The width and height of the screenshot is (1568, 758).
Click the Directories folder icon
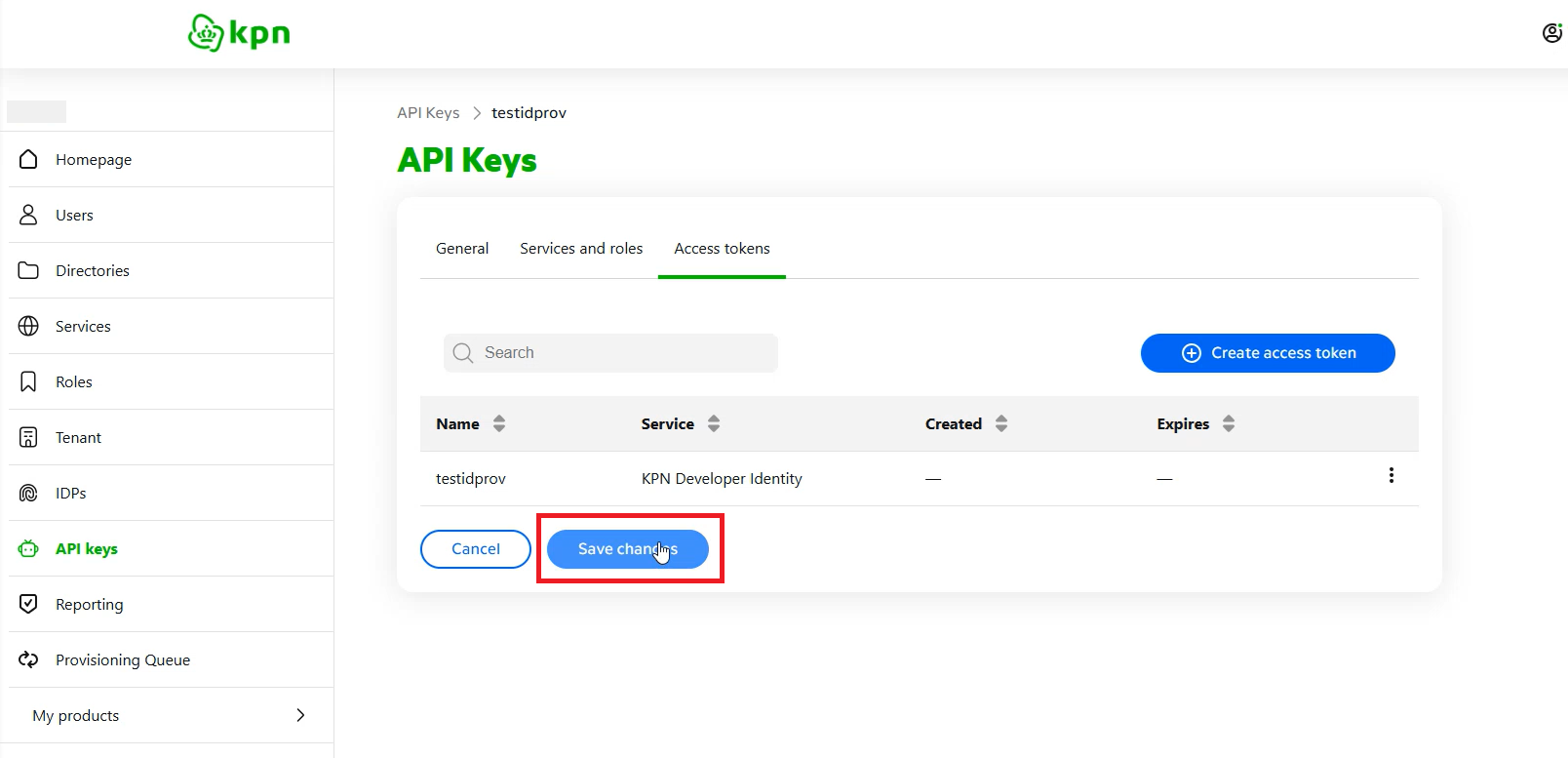(28, 270)
